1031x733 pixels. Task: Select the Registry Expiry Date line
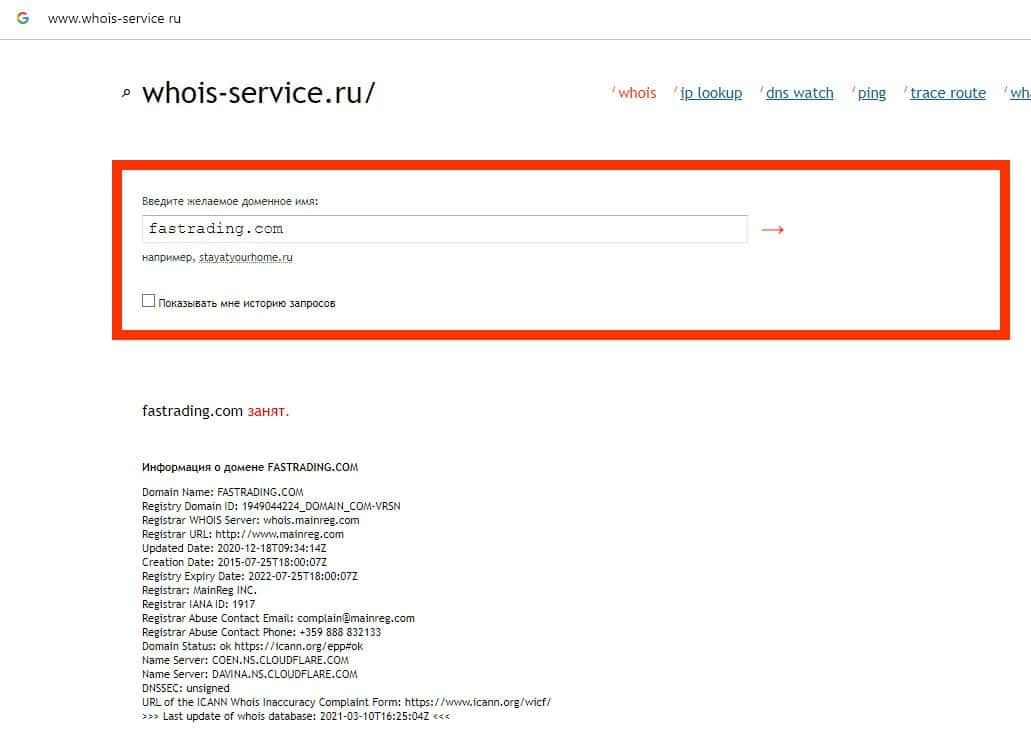[250, 576]
